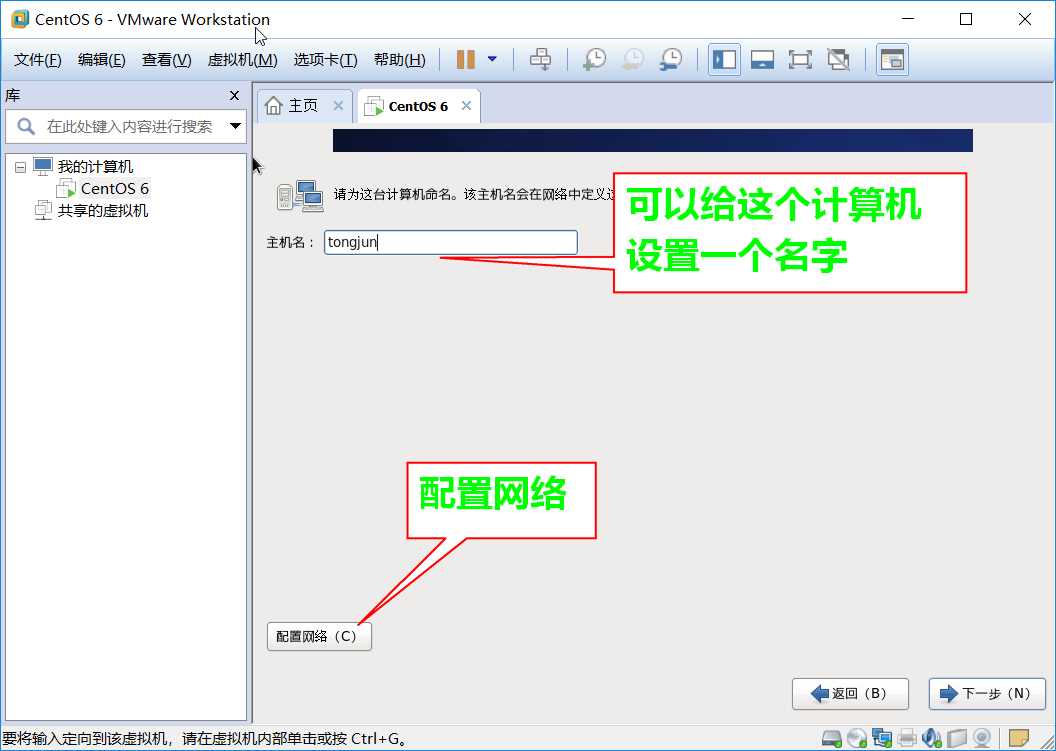Select CentOS 6 in the library tree
The width and height of the screenshot is (1056, 751).
(x=114, y=189)
